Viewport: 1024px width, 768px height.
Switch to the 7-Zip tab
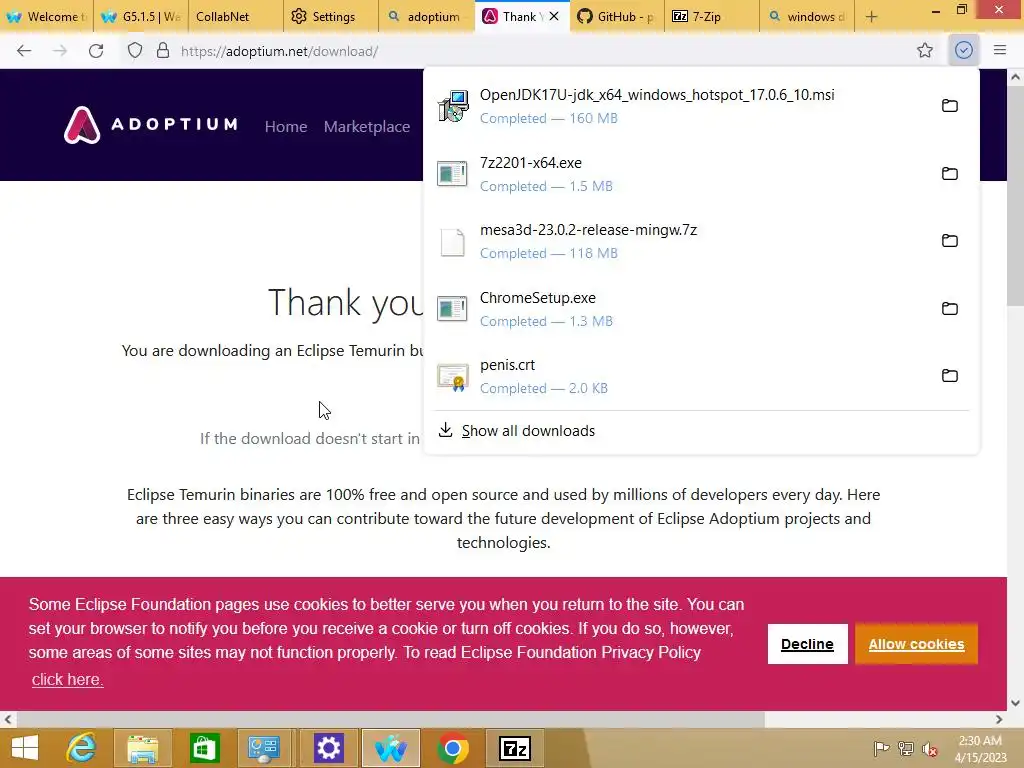click(712, 16)
